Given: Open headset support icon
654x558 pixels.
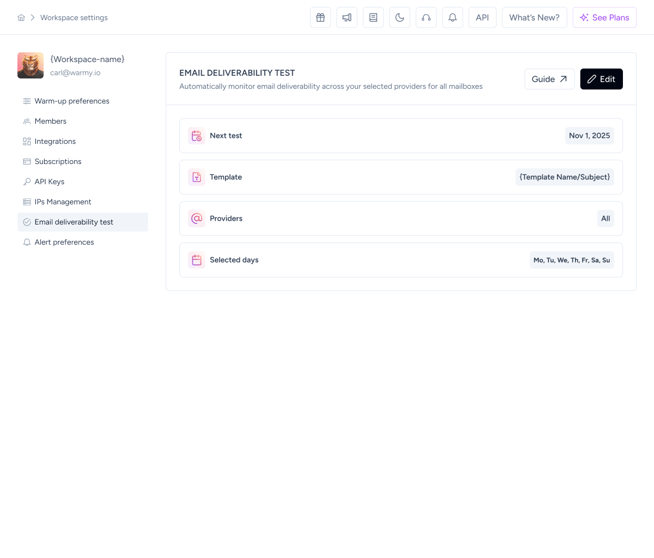Looking at the screenshot, I should pos(426,18).
